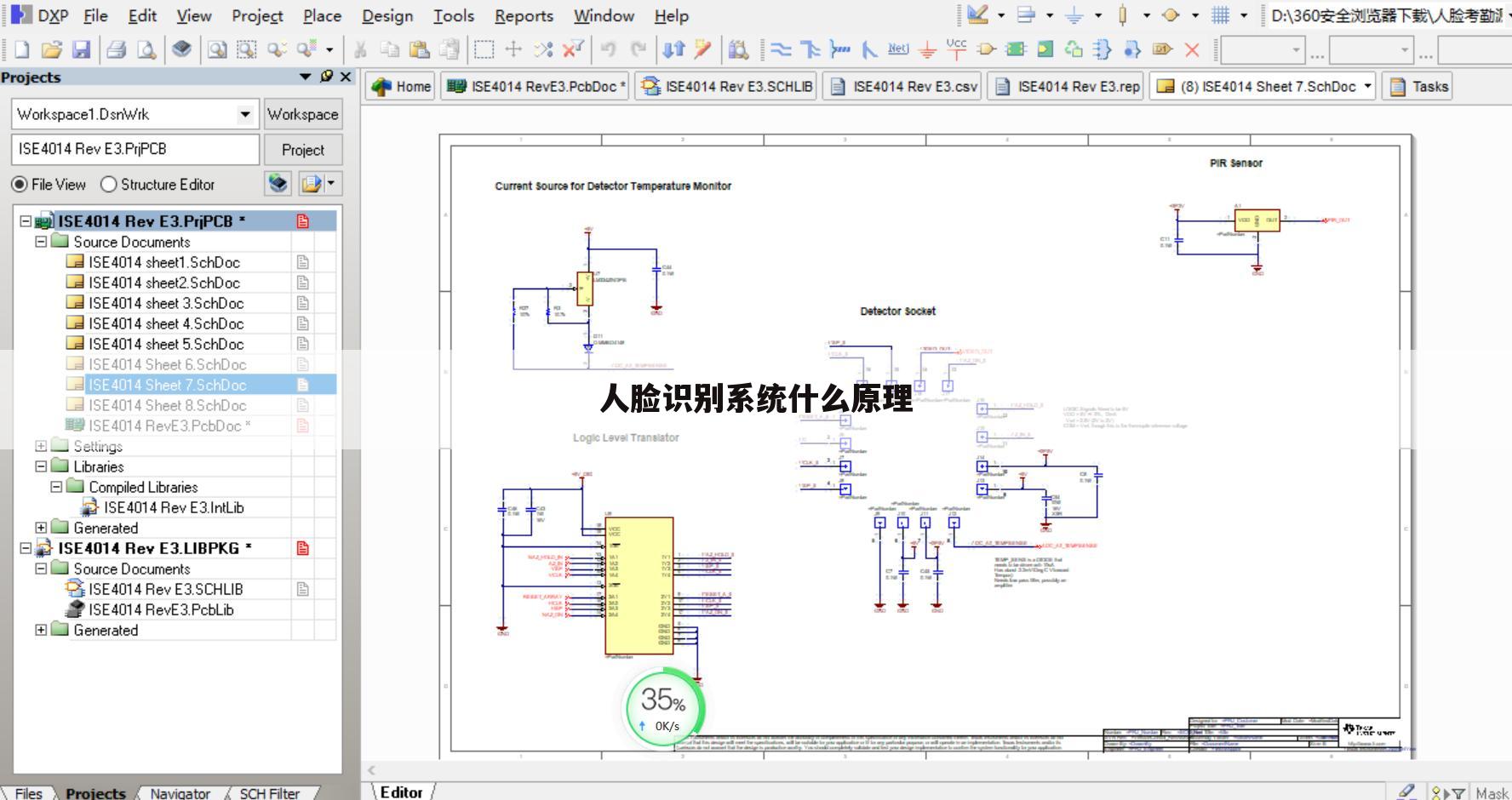Activate the zoom area tool
Viewport: 1512px width, 800px height.
coord(247,50)
